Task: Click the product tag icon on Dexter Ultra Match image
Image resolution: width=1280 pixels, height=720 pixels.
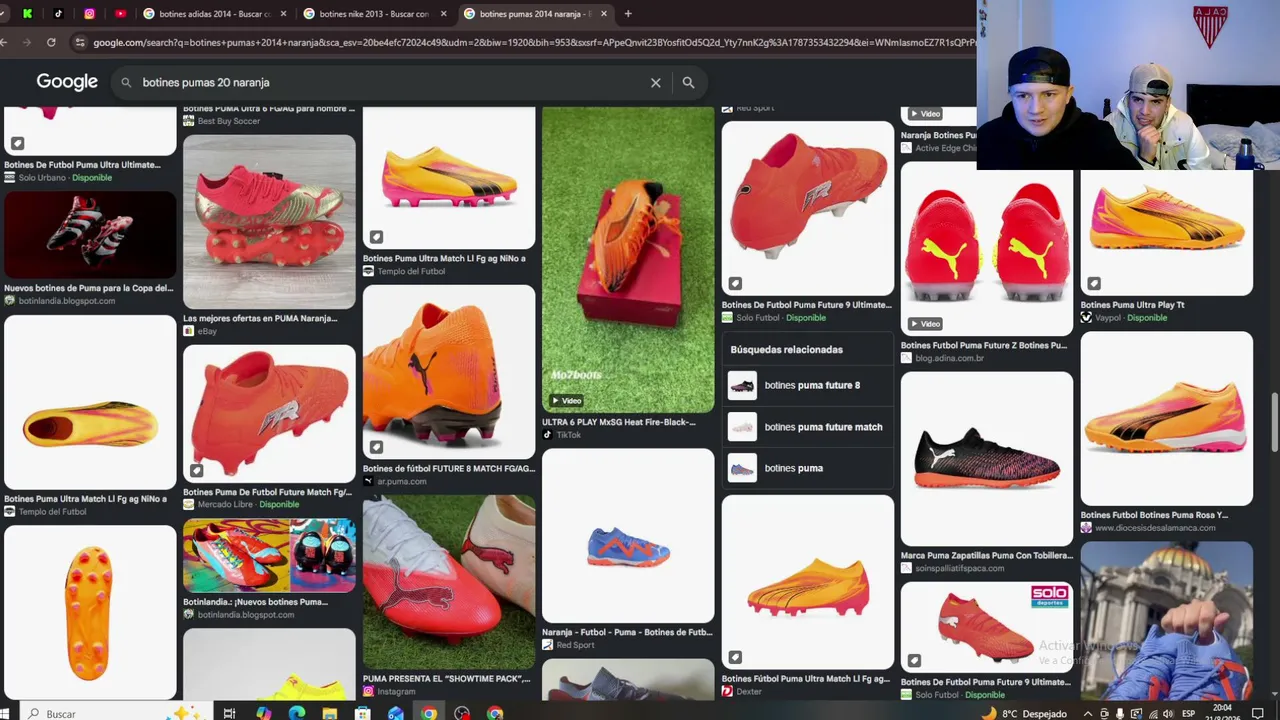Action: click(735, 657)
